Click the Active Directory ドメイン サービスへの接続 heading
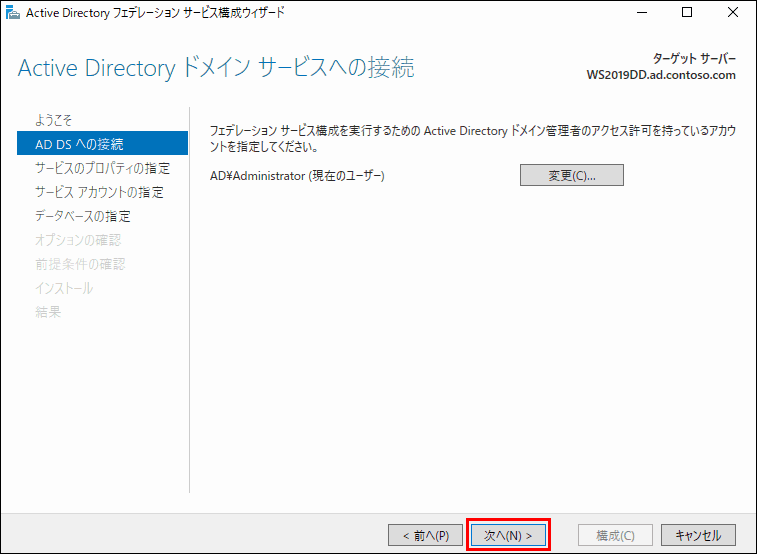This screenshot has height=554, width=757. click(x=216, y=68)
